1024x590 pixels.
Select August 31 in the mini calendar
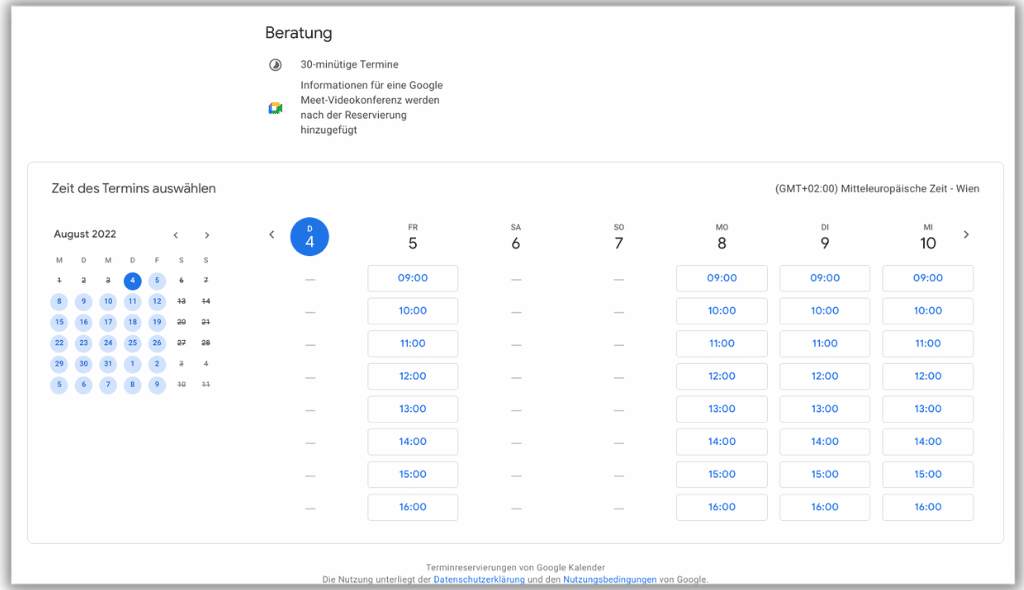point(107,362)
